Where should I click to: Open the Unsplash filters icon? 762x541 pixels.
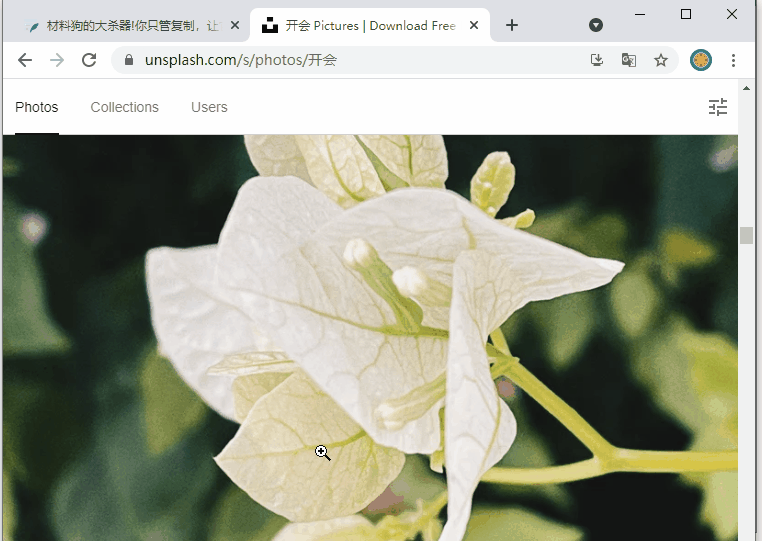tap(718, 107)
